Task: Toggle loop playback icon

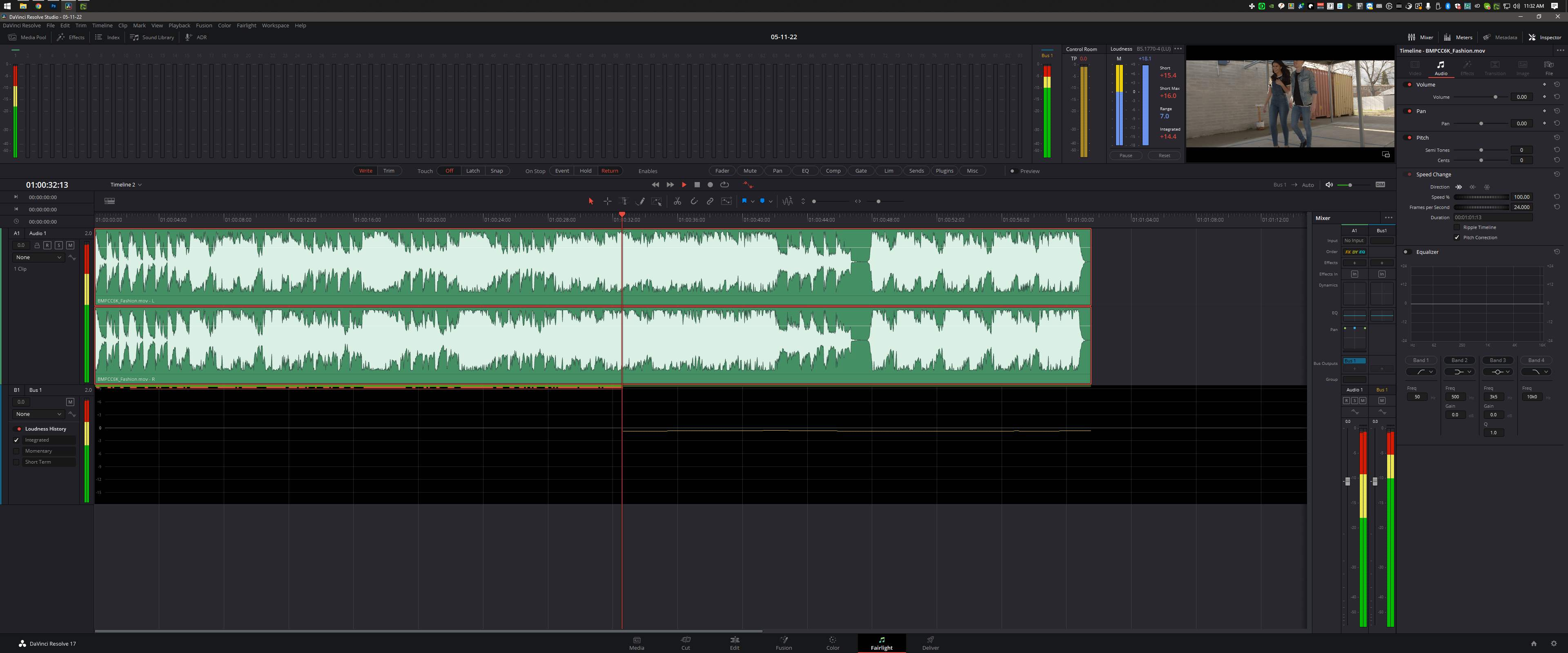Action: point(724,184)
